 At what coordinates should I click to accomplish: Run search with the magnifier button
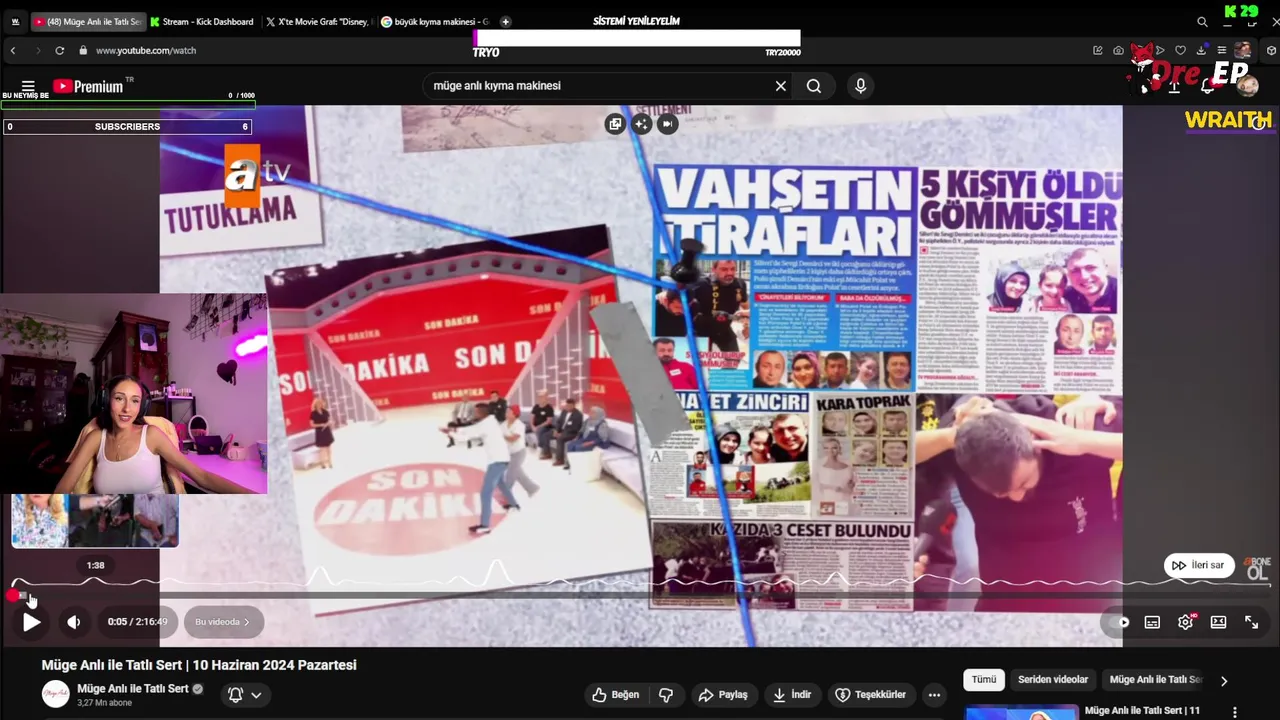pos(814,86)
